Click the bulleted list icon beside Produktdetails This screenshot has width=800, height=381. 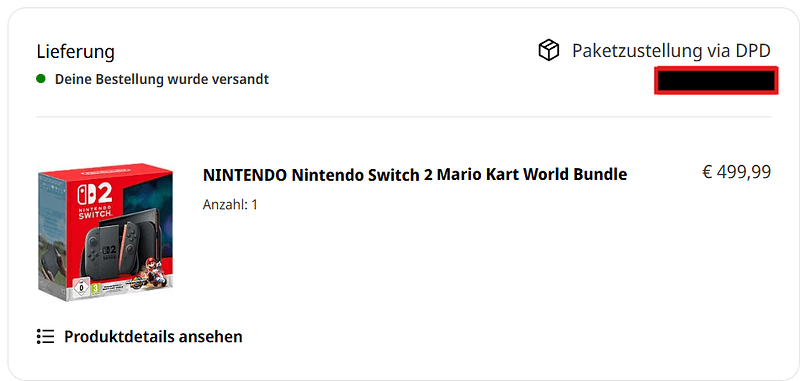45,336
